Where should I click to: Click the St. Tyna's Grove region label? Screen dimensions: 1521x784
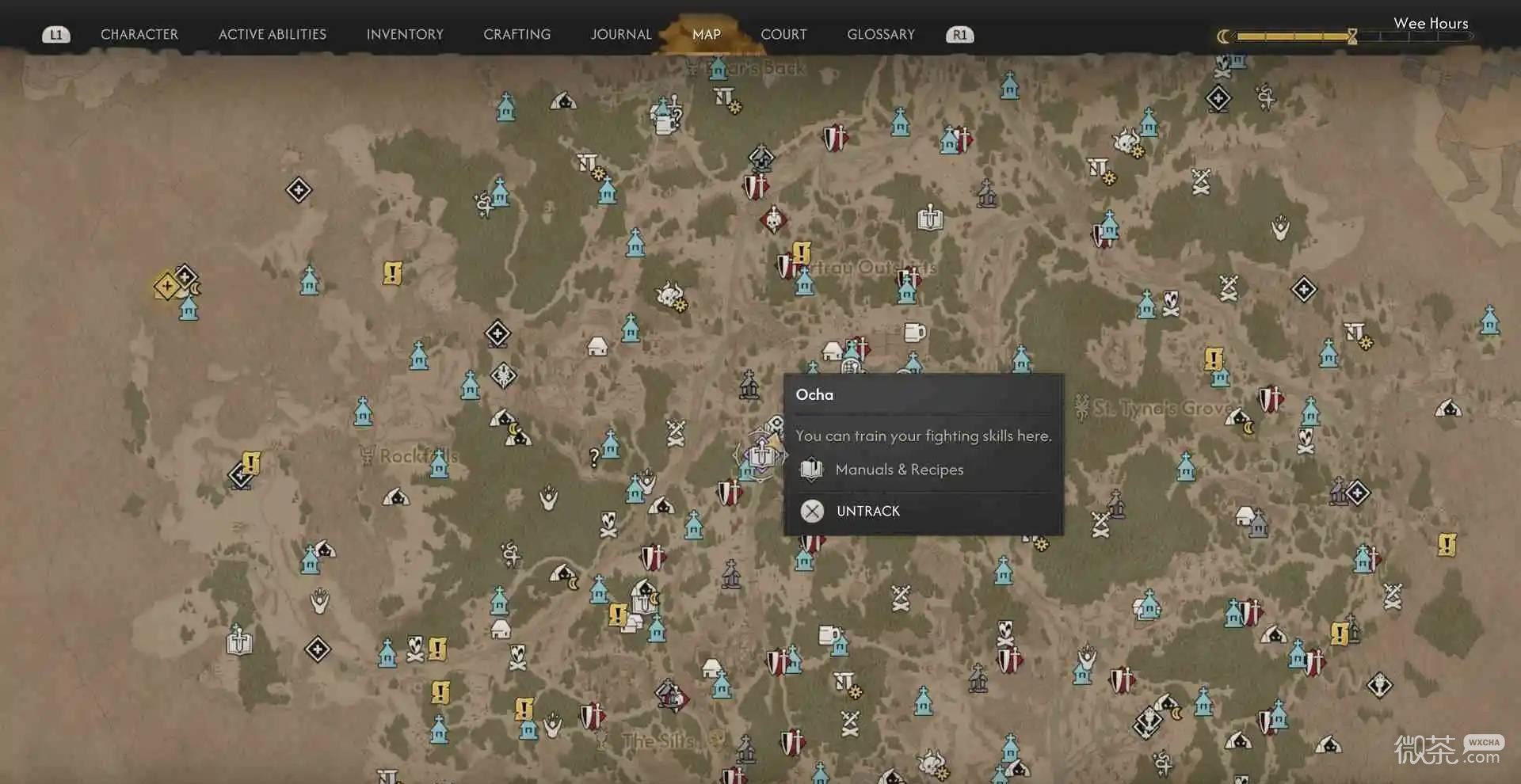(x=1164, y=408)
